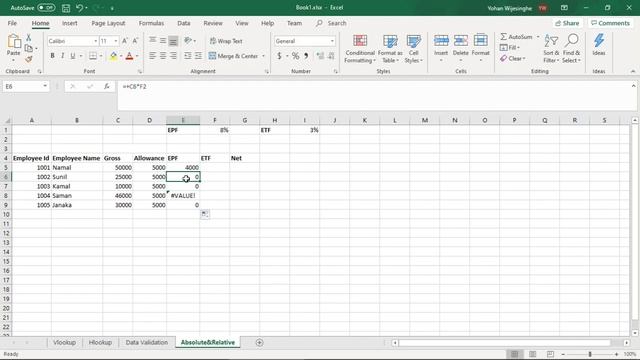Image resolution: width=640 pixels, height=360 pixels.
Task: Open the font size dropdown
Action: 116,41
